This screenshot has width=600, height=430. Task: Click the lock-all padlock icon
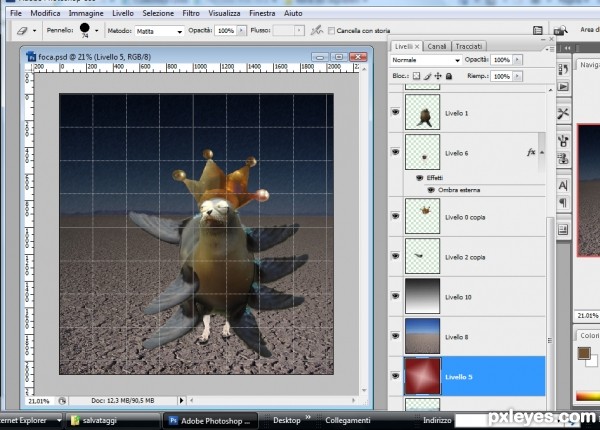click(449, 76)
